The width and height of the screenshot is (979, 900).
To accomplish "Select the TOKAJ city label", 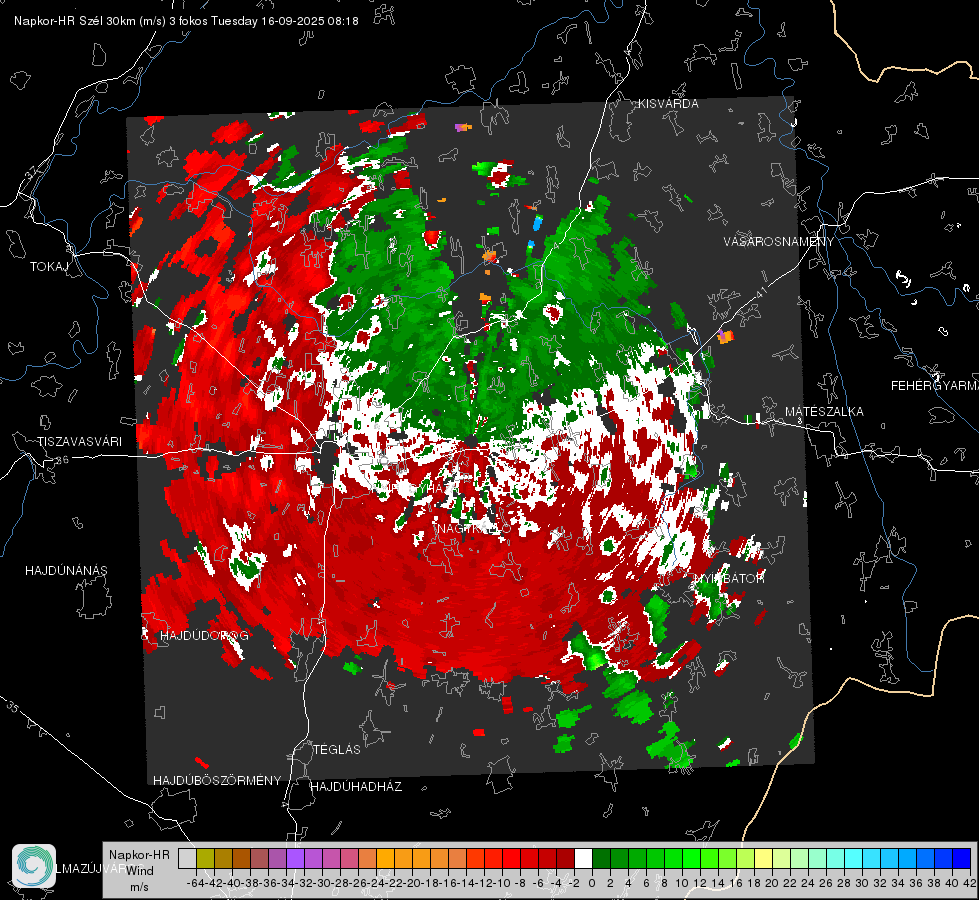I will (x=49, y=267).
